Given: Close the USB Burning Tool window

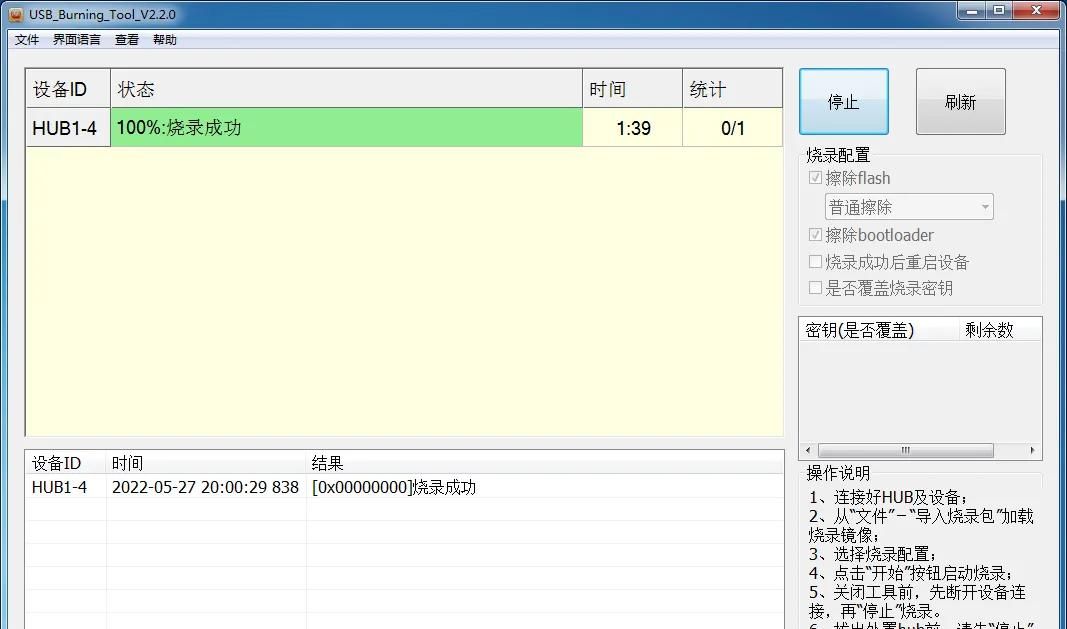Looking at the screenshot, I should click(1037, 10).
